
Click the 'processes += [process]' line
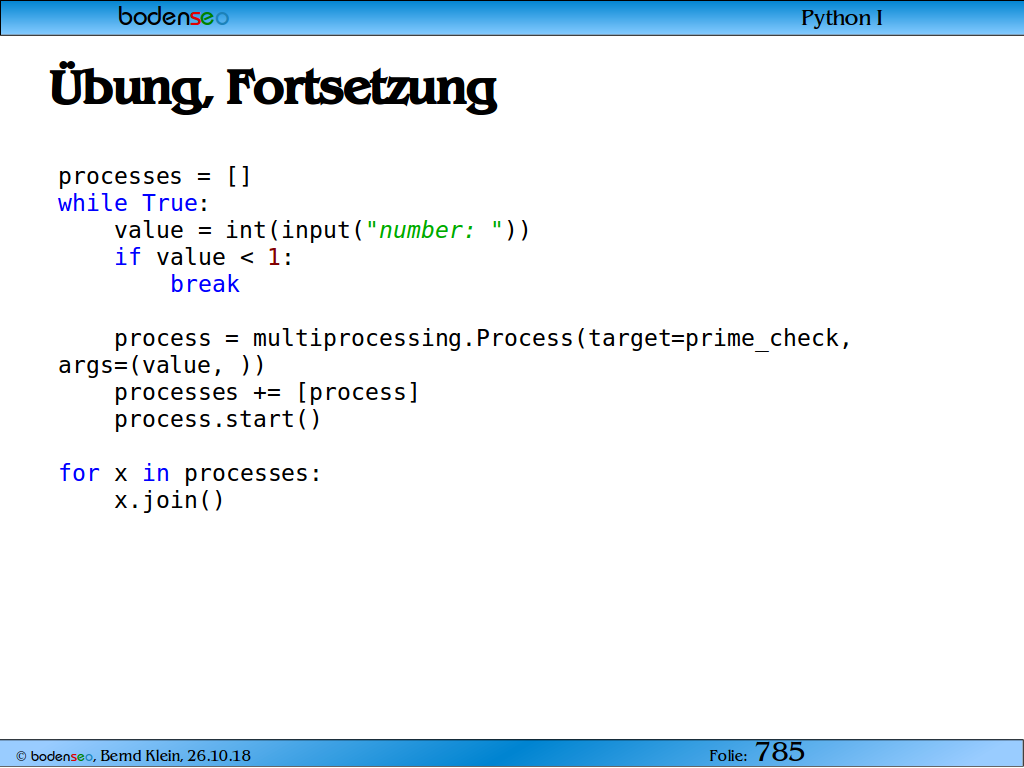(266, 392)
